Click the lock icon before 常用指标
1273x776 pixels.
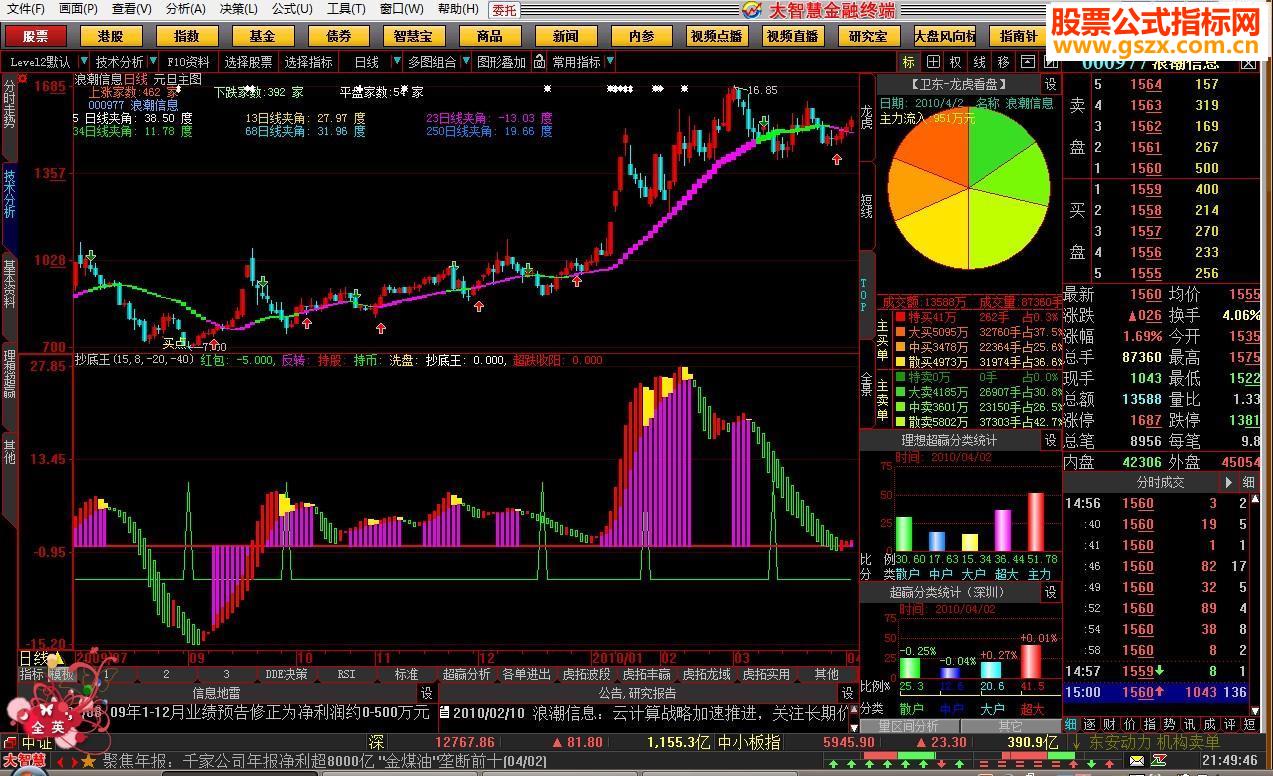pos(541,62)
